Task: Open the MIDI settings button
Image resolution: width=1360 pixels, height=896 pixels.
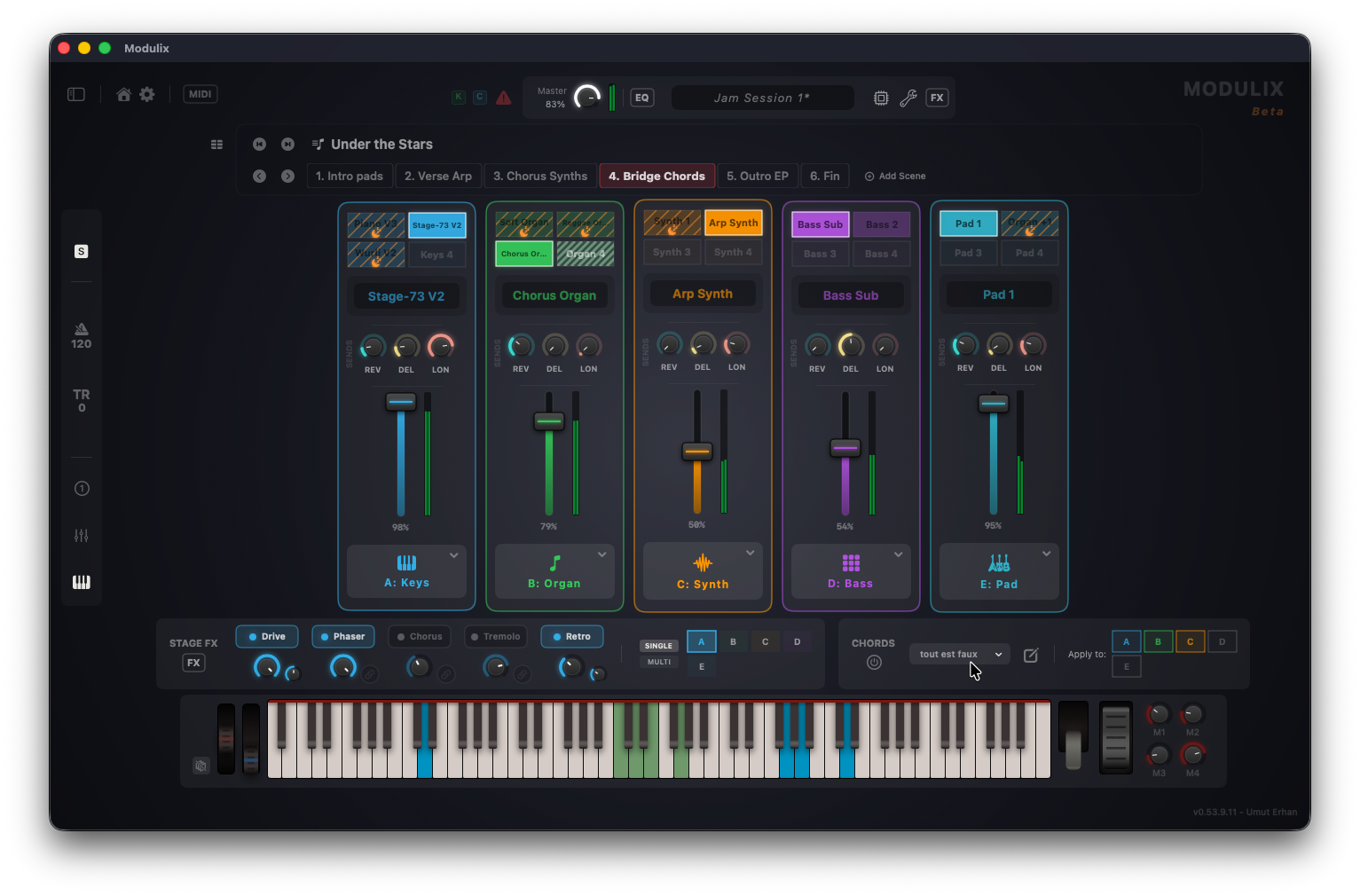Action: 200,94
